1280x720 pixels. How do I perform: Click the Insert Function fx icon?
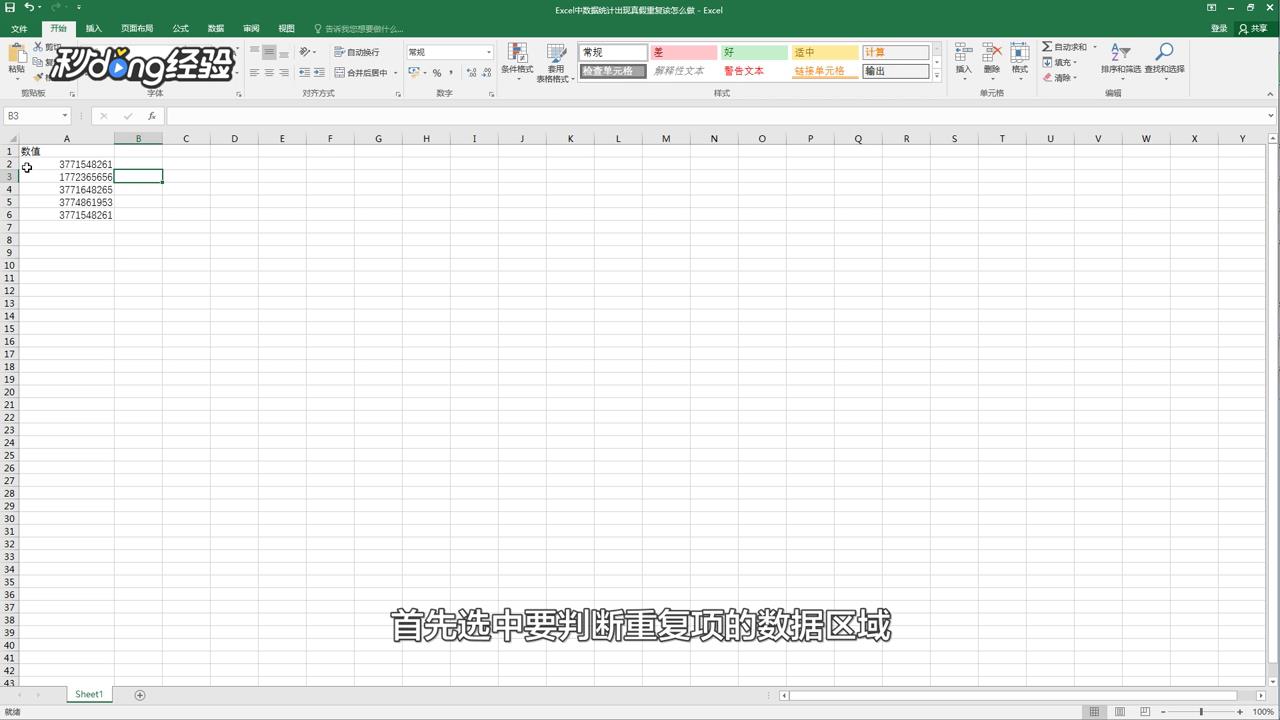[x=152, y=116]
